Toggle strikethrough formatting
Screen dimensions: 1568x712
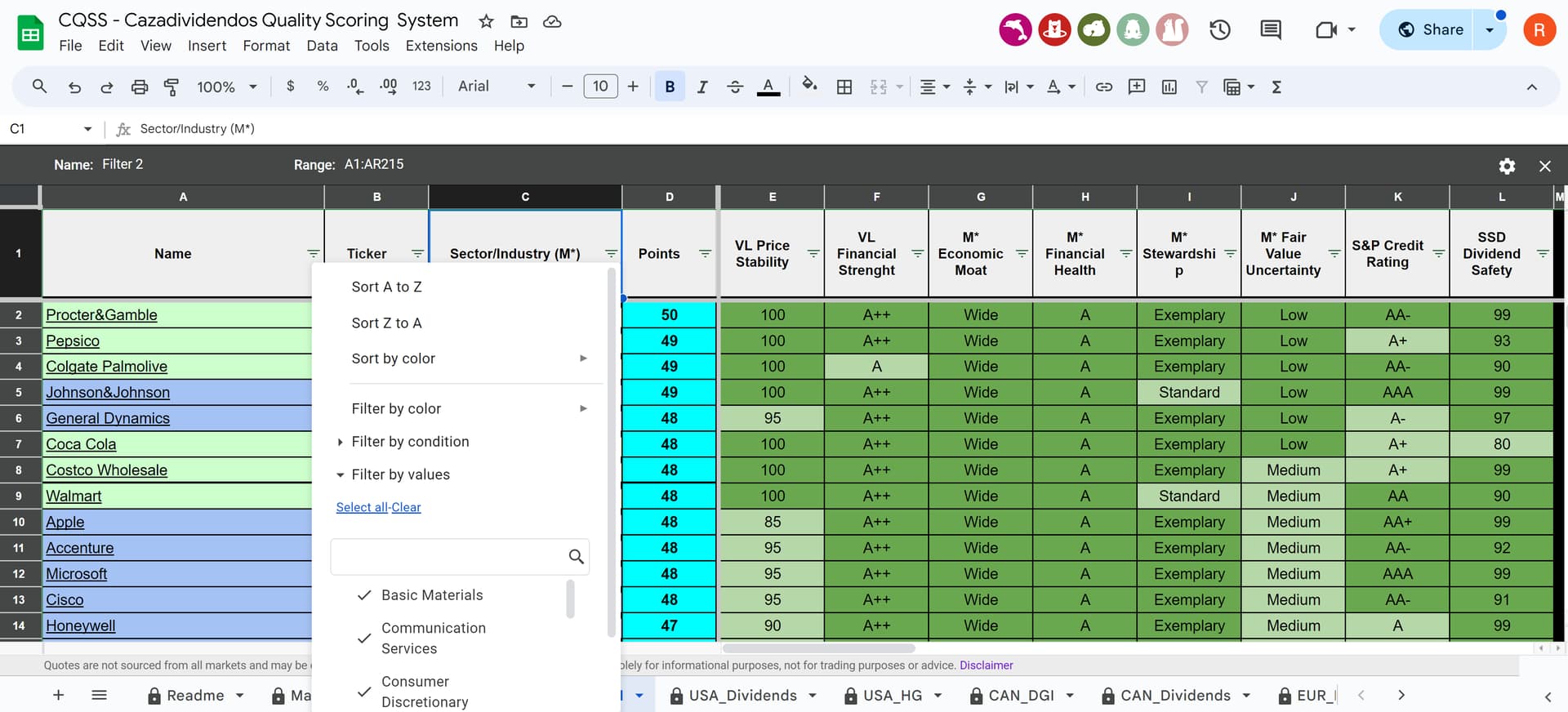click(735, 87)
